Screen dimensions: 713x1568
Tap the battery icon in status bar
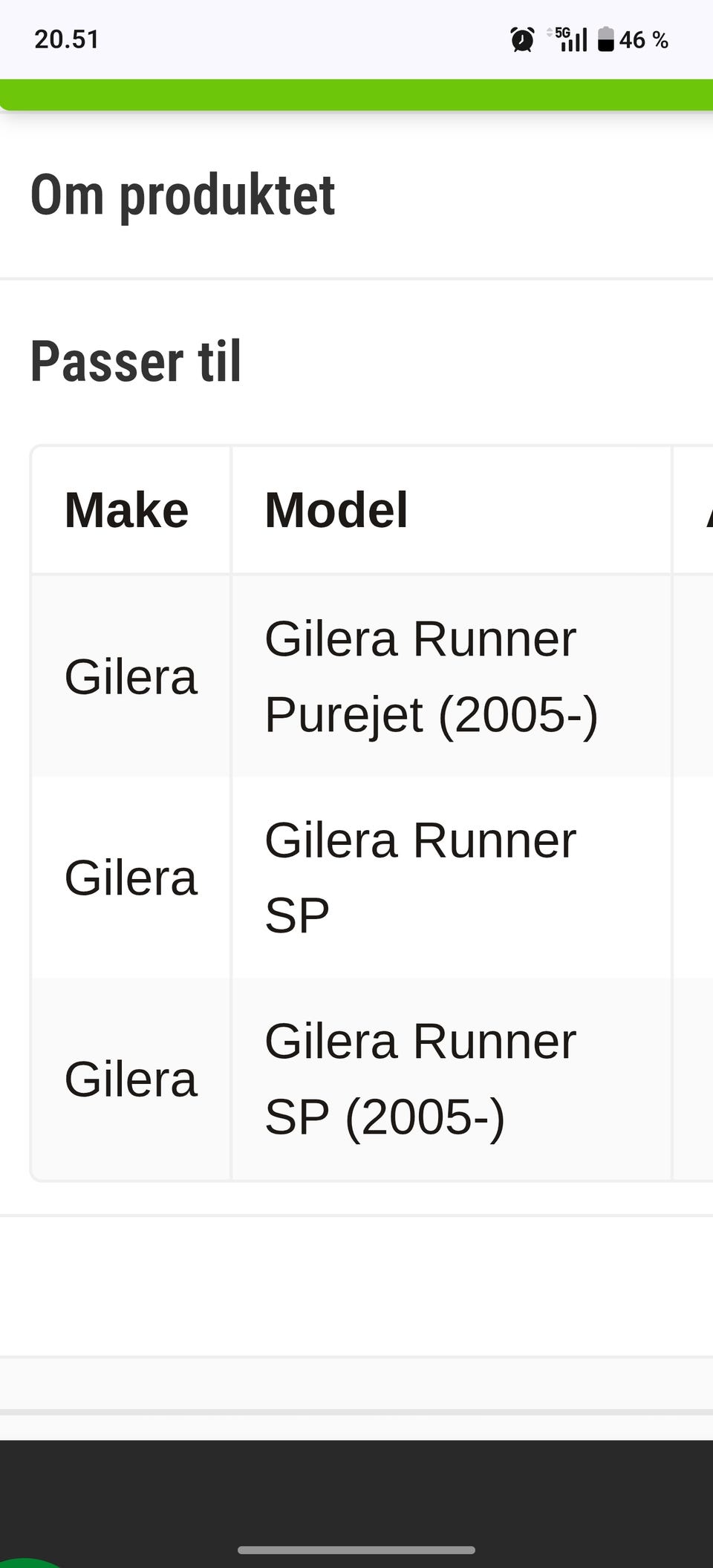pyautogui.click(x=606, y=39)
